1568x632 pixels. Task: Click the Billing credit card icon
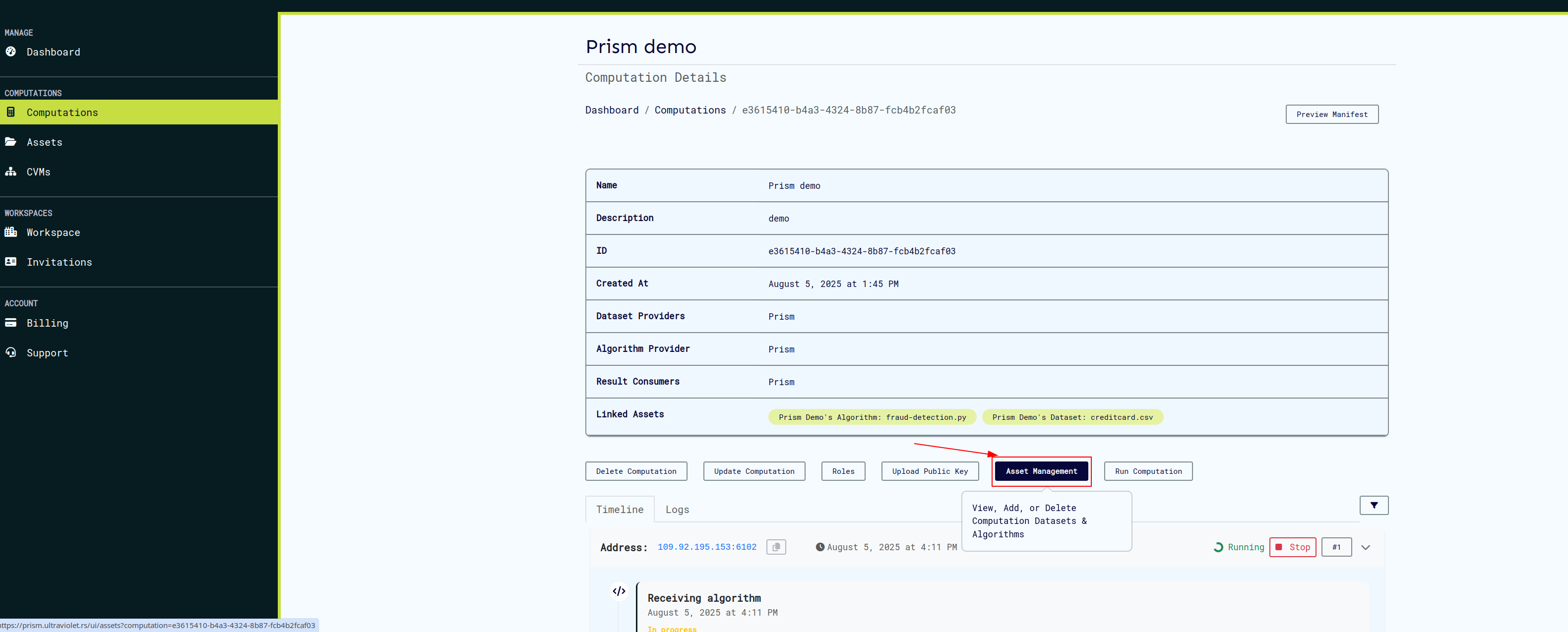pyautogui.click(x=11, y=322)
